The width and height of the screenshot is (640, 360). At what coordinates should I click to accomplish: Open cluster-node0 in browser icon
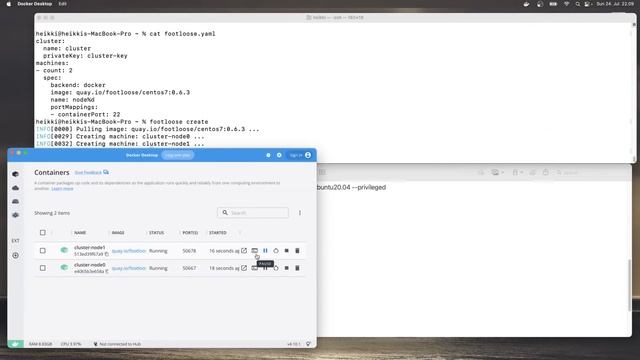pyautogui.click(x=244, y=268)
